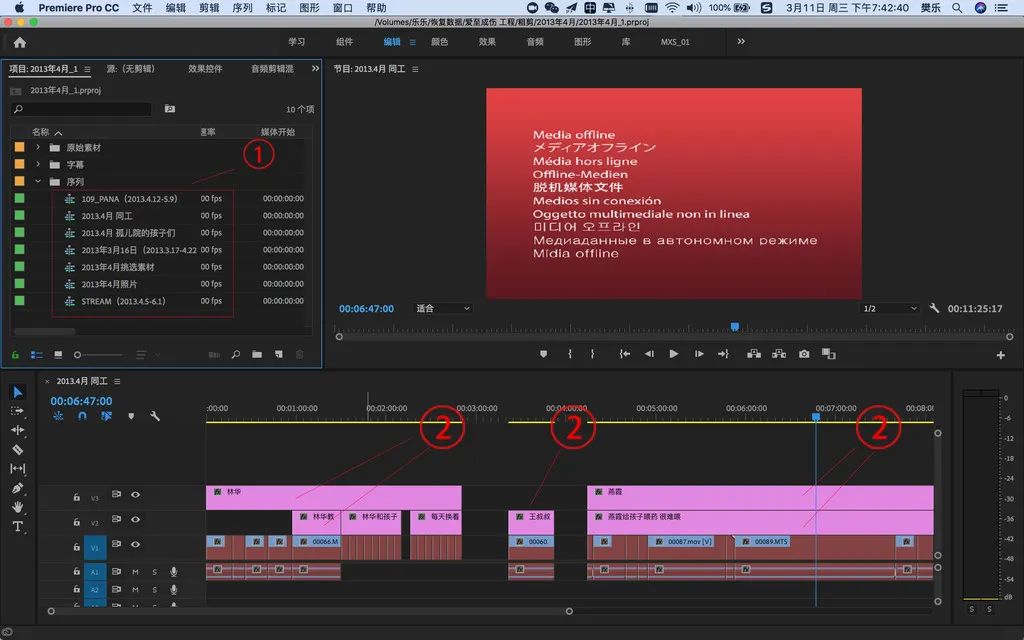Expand the 原始素材 bin
The height and width of the screenshot is (640, 1024).
click(38, 148)
